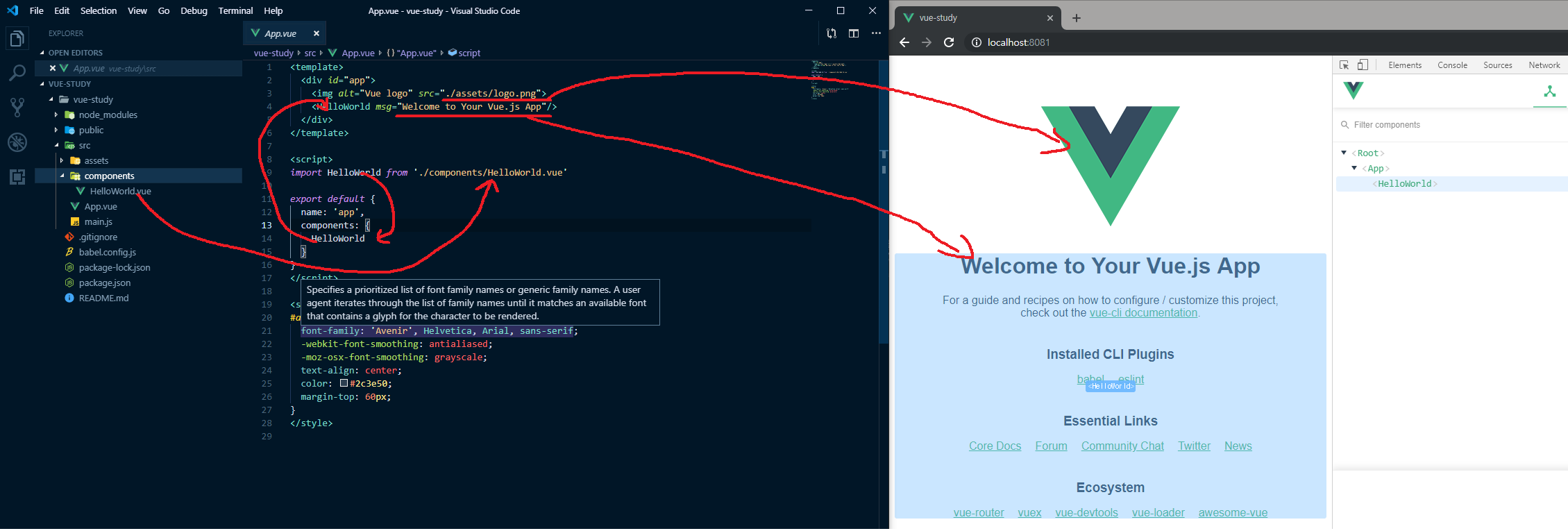Open a new browser tab

[x=1077, y=18]
